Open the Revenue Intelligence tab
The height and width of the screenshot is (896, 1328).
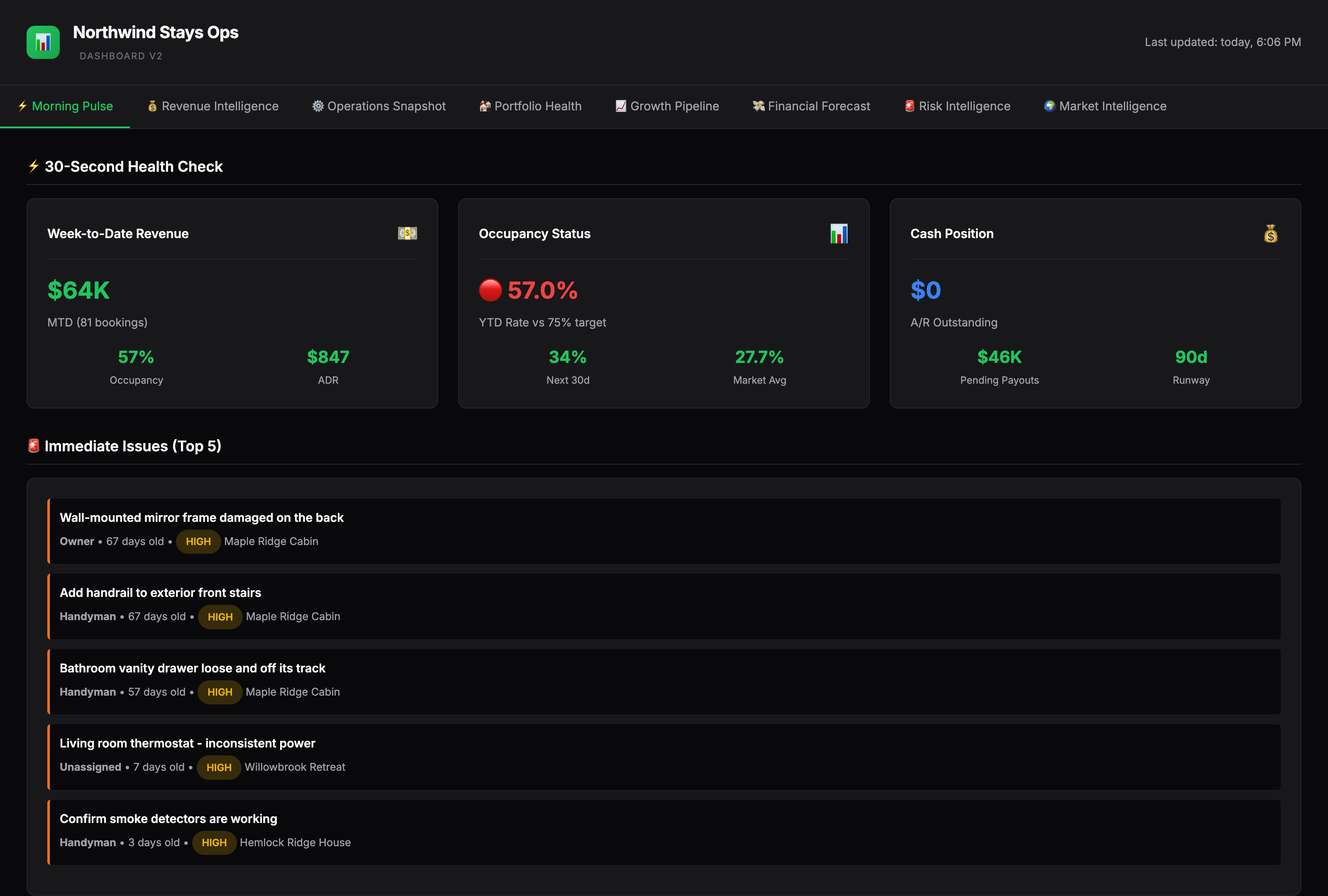coord(212,106)
